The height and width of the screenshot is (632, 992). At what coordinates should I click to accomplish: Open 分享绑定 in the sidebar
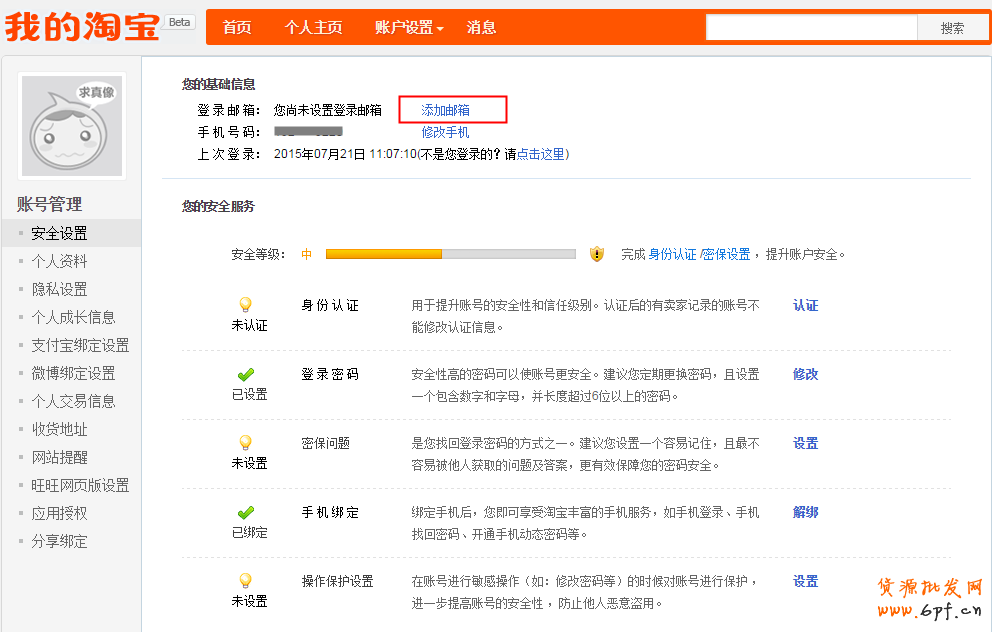pos(59,542)
